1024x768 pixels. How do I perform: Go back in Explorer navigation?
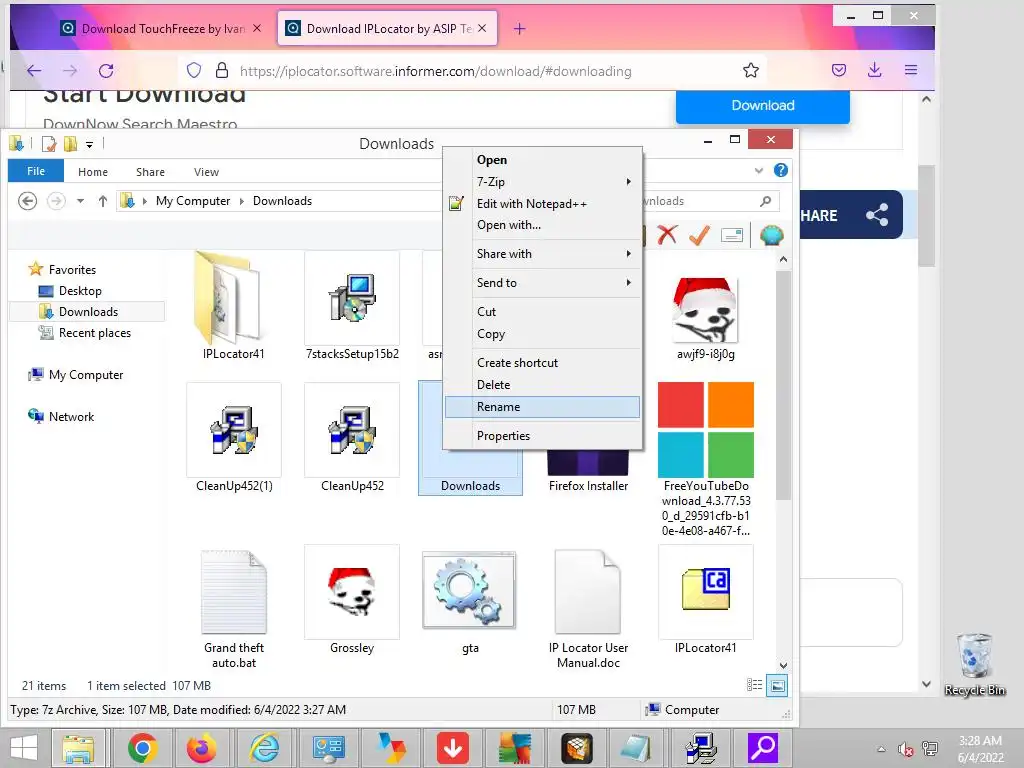27,200
